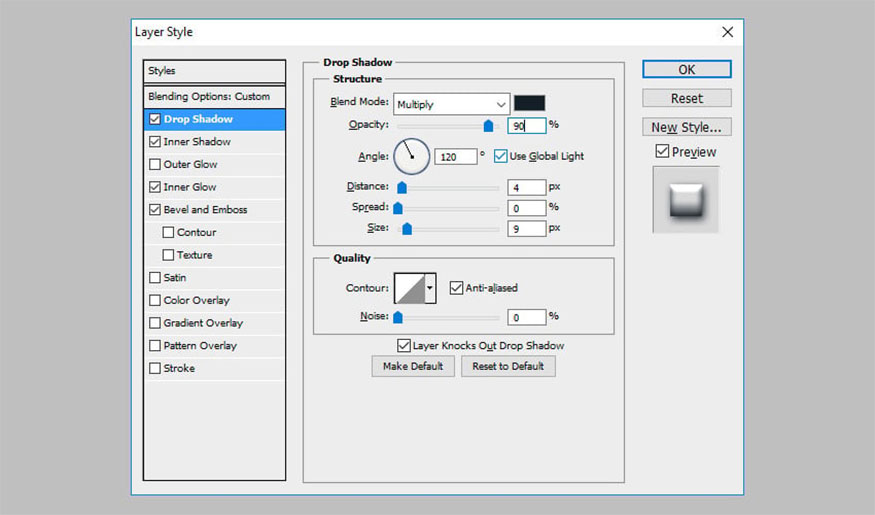The image size is (875, 515).
Task: Disable the Use Global Light checkbox
Action: (x=501, y=156)
